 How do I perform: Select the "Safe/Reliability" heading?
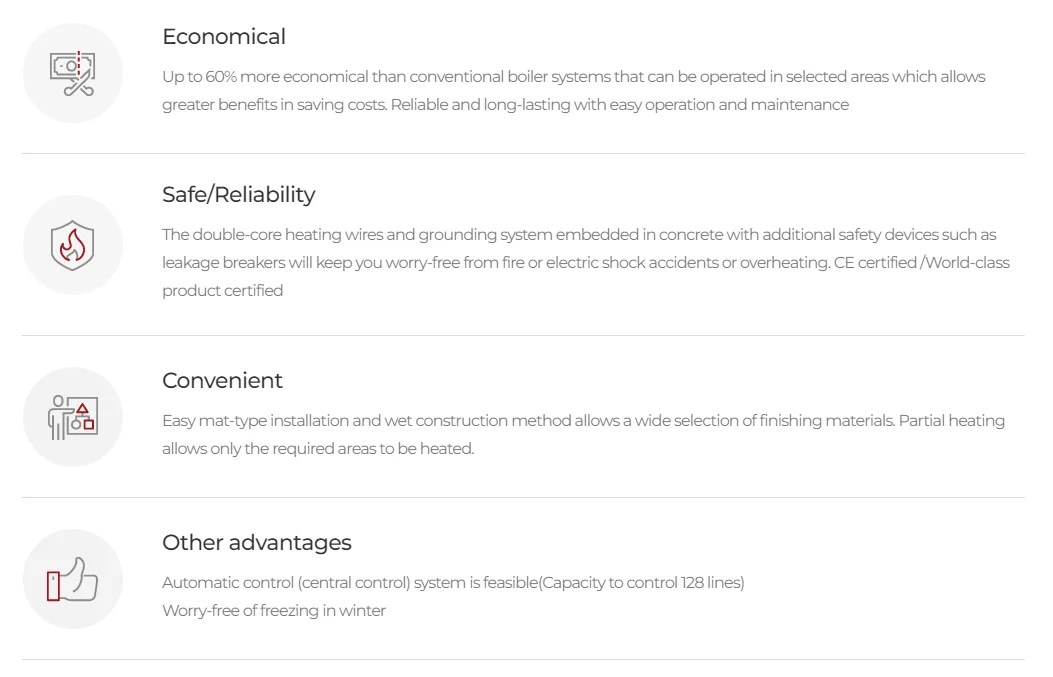pyautogui.click(x=238, y=195)
